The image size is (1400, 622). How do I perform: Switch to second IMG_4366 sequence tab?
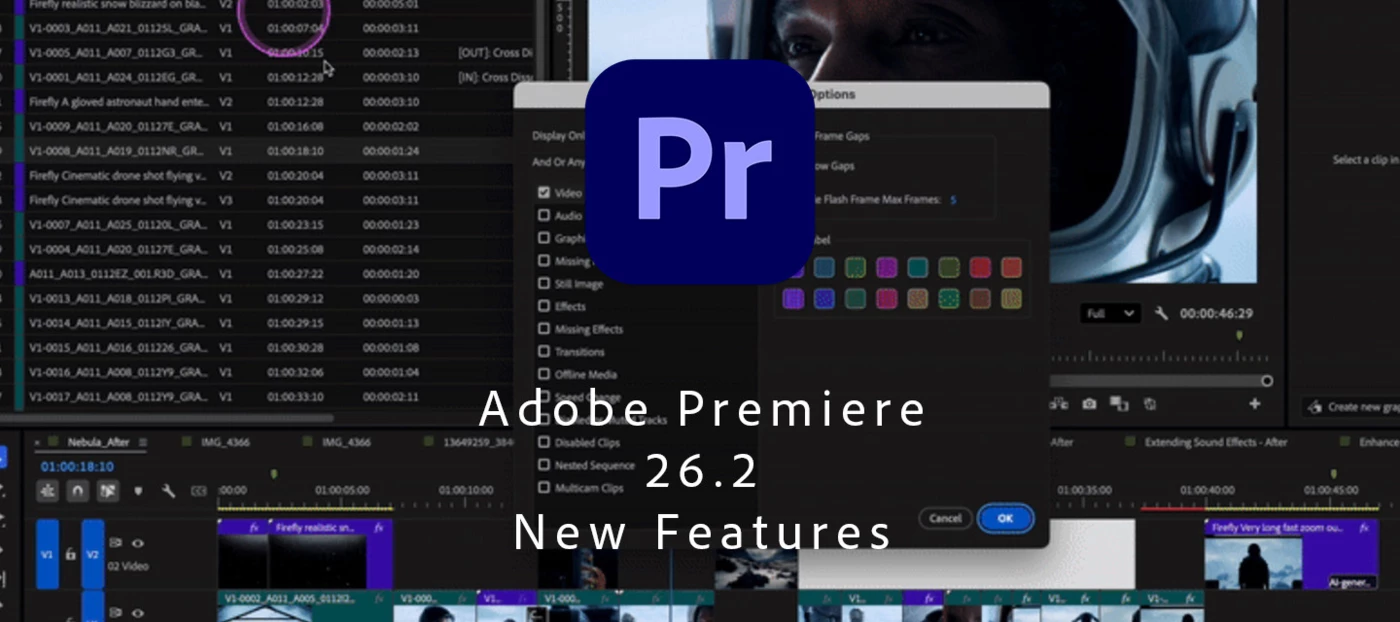coord(346,442)
